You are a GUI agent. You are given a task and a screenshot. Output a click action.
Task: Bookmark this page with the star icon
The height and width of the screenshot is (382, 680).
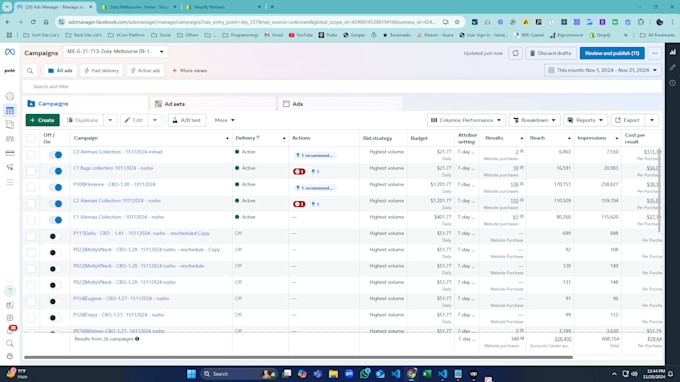(x=457, y=22)
